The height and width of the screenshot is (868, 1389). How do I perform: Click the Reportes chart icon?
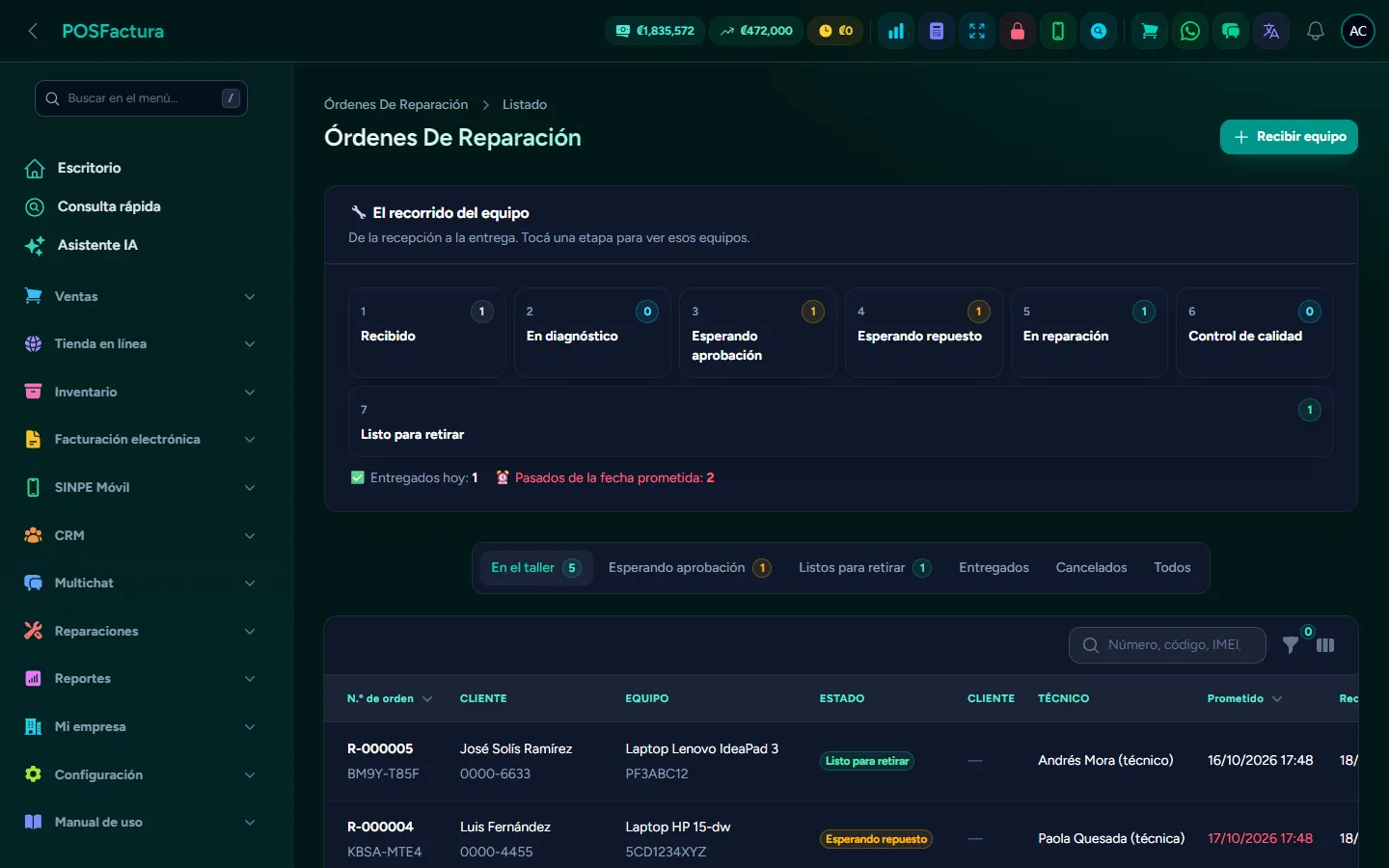point(33,678)
